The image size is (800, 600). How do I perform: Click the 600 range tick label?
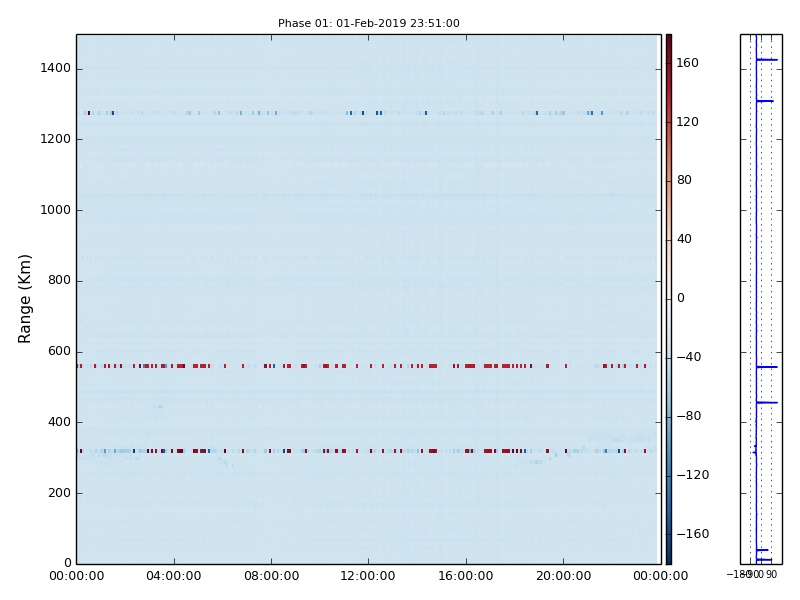(59, 351)
